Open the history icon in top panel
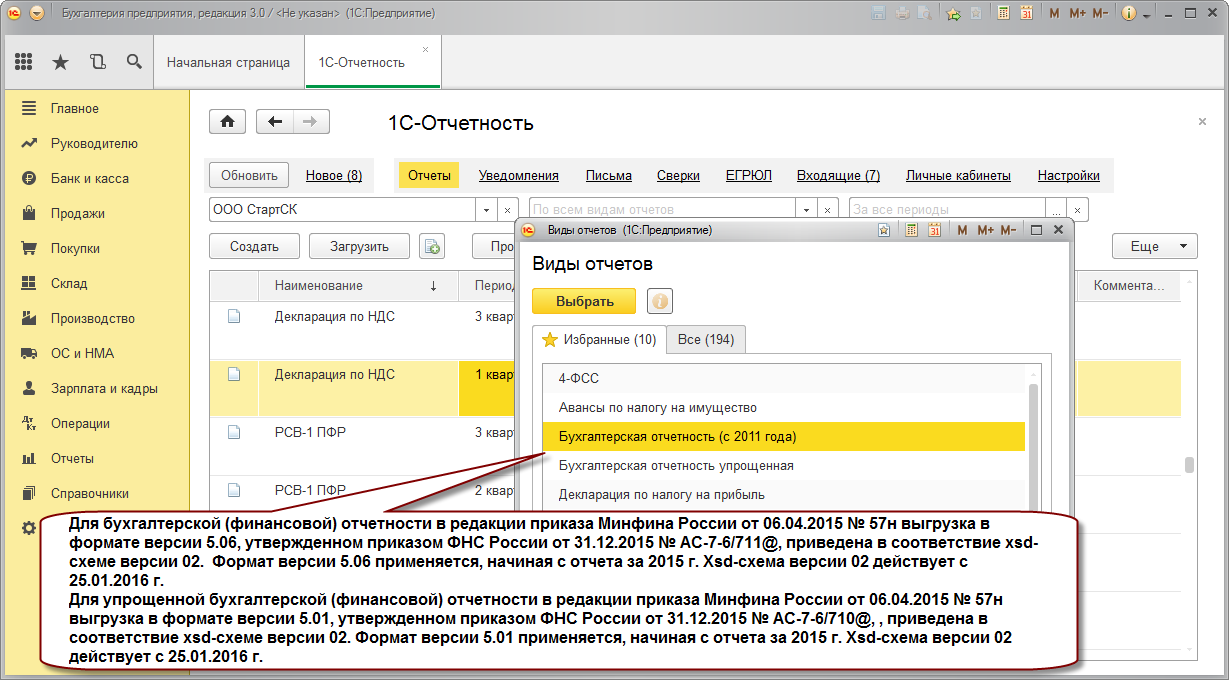1229x680 pixels. pyautogui.click(x=97, y=62)
